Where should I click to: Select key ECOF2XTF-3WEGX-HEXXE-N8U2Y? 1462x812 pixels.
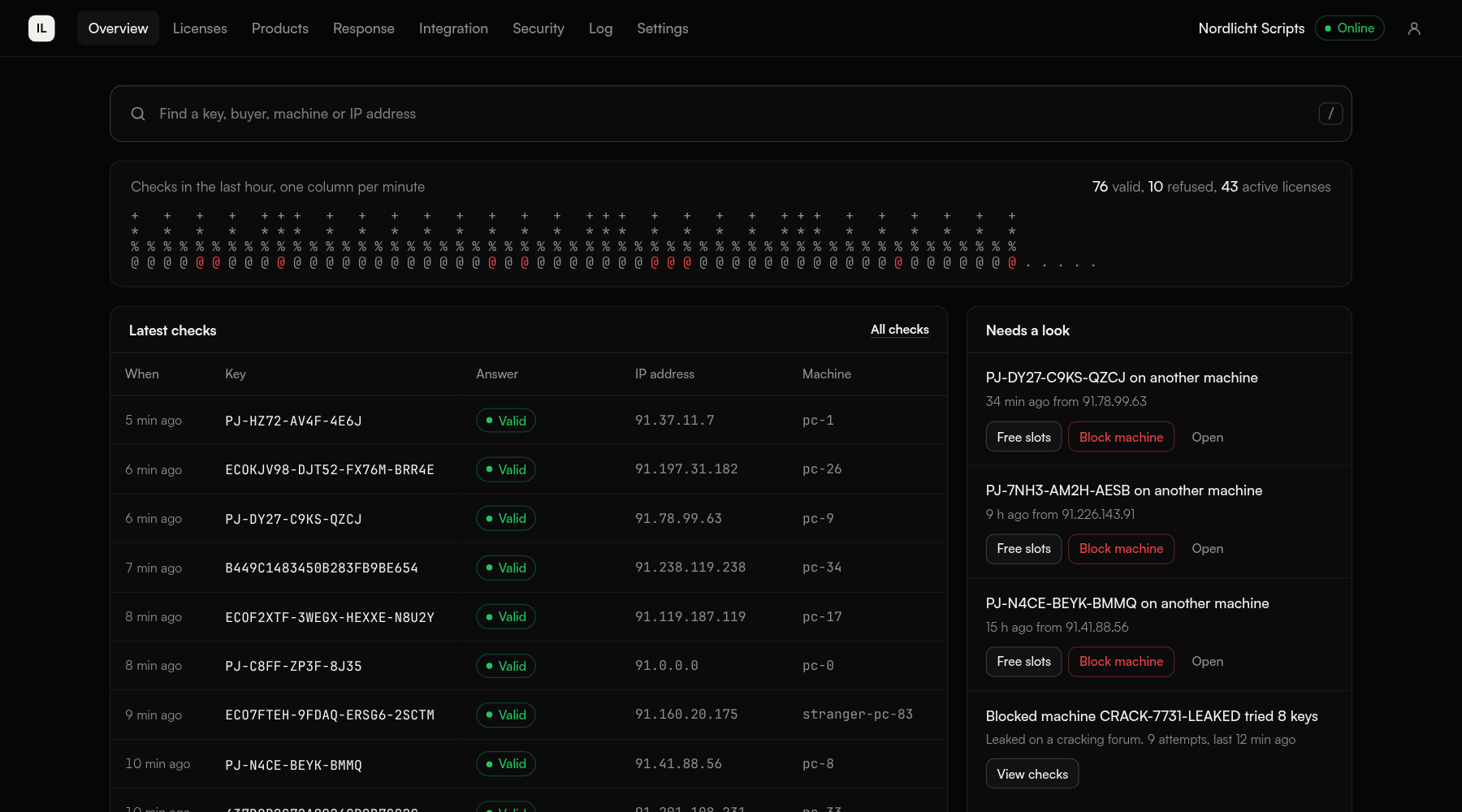(x=330, y=617)
